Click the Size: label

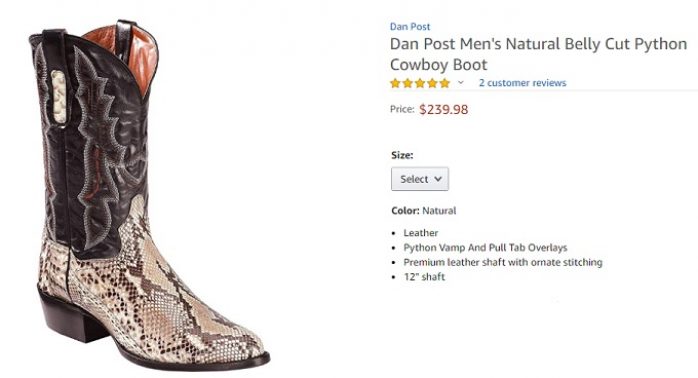pos(402,155)
